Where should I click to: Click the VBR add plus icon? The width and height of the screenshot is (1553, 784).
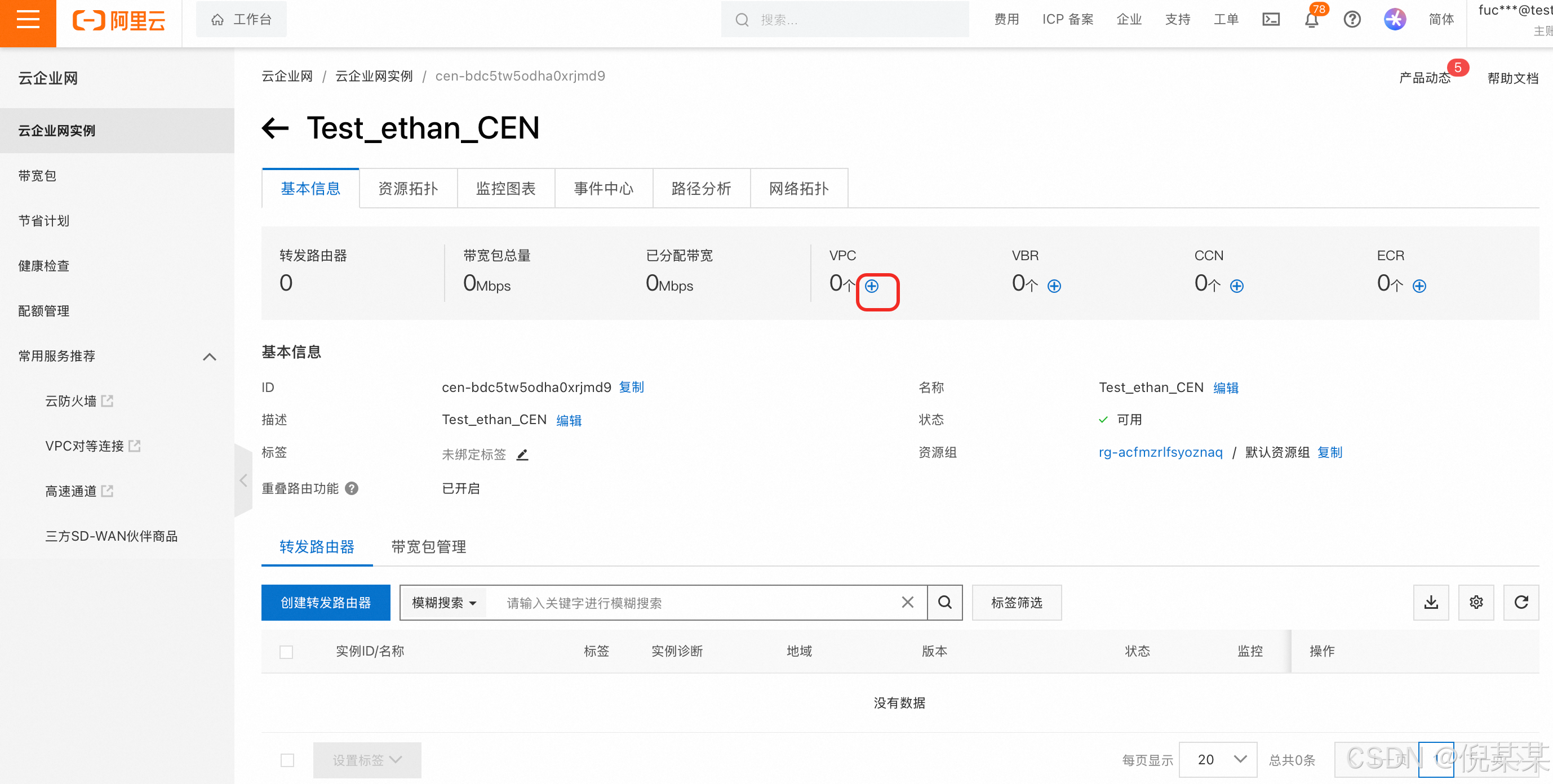[1054, 286]
